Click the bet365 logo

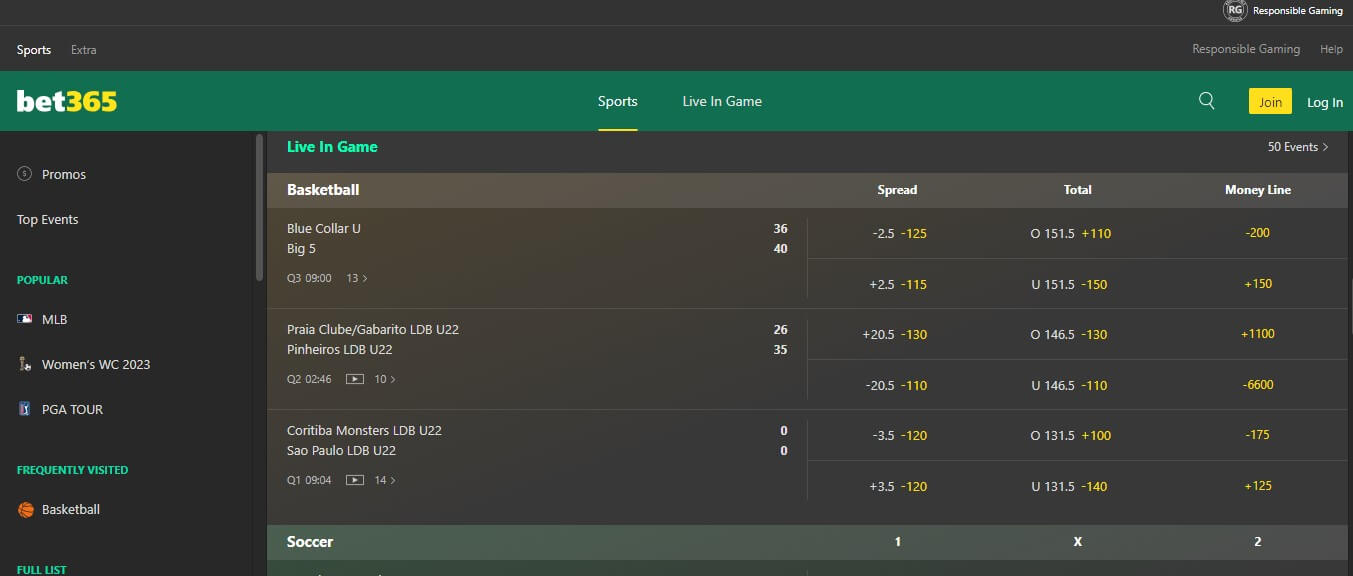tap(67, 101)
